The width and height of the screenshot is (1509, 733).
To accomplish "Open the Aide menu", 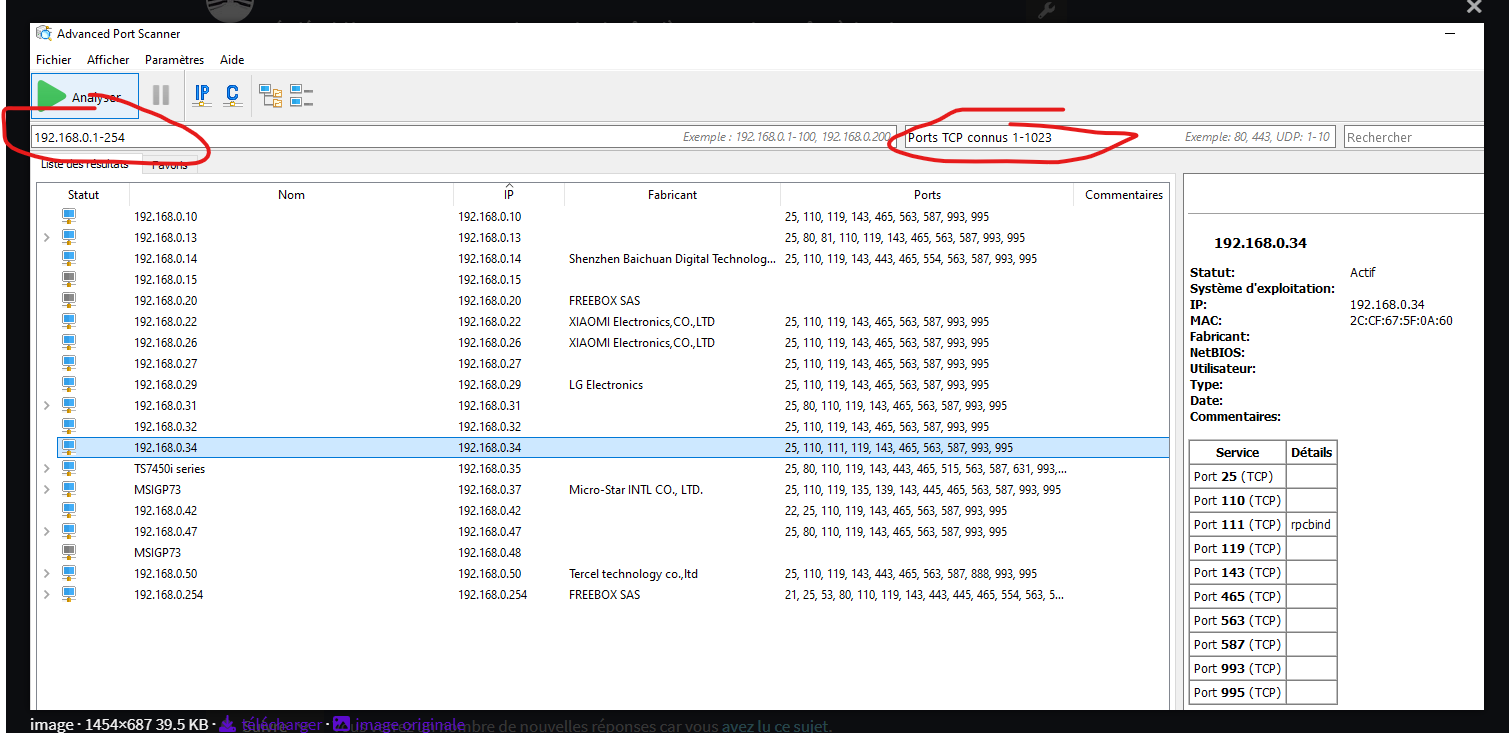I will coord(232,60).
